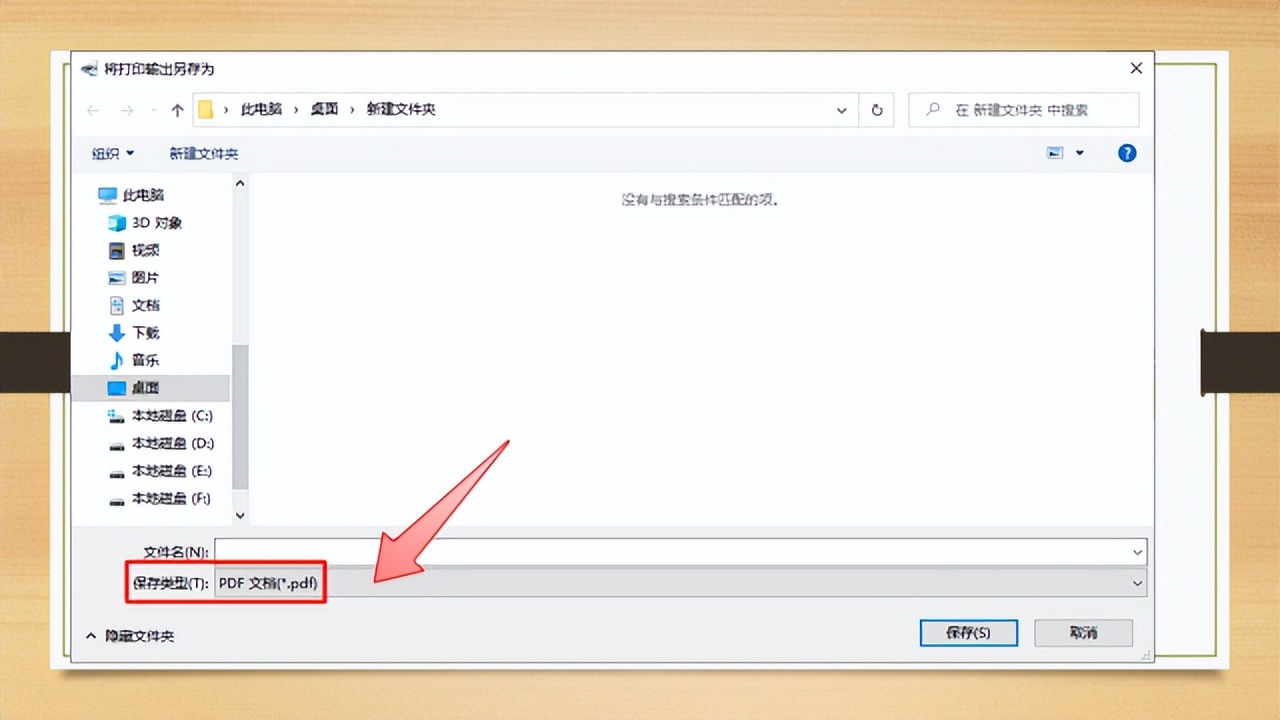Viewport: 1280px width, 720px height.
Task: Open the 组织 menu
Action: [113, 153]
